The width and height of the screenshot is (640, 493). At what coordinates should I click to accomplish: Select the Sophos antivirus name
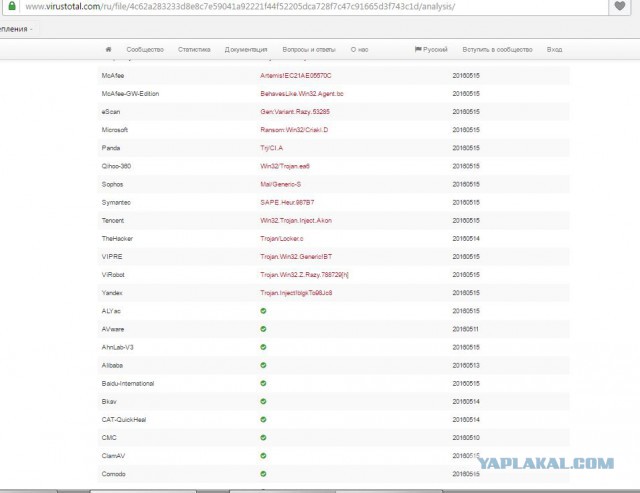pyautogui.click(x=112, y=184)
